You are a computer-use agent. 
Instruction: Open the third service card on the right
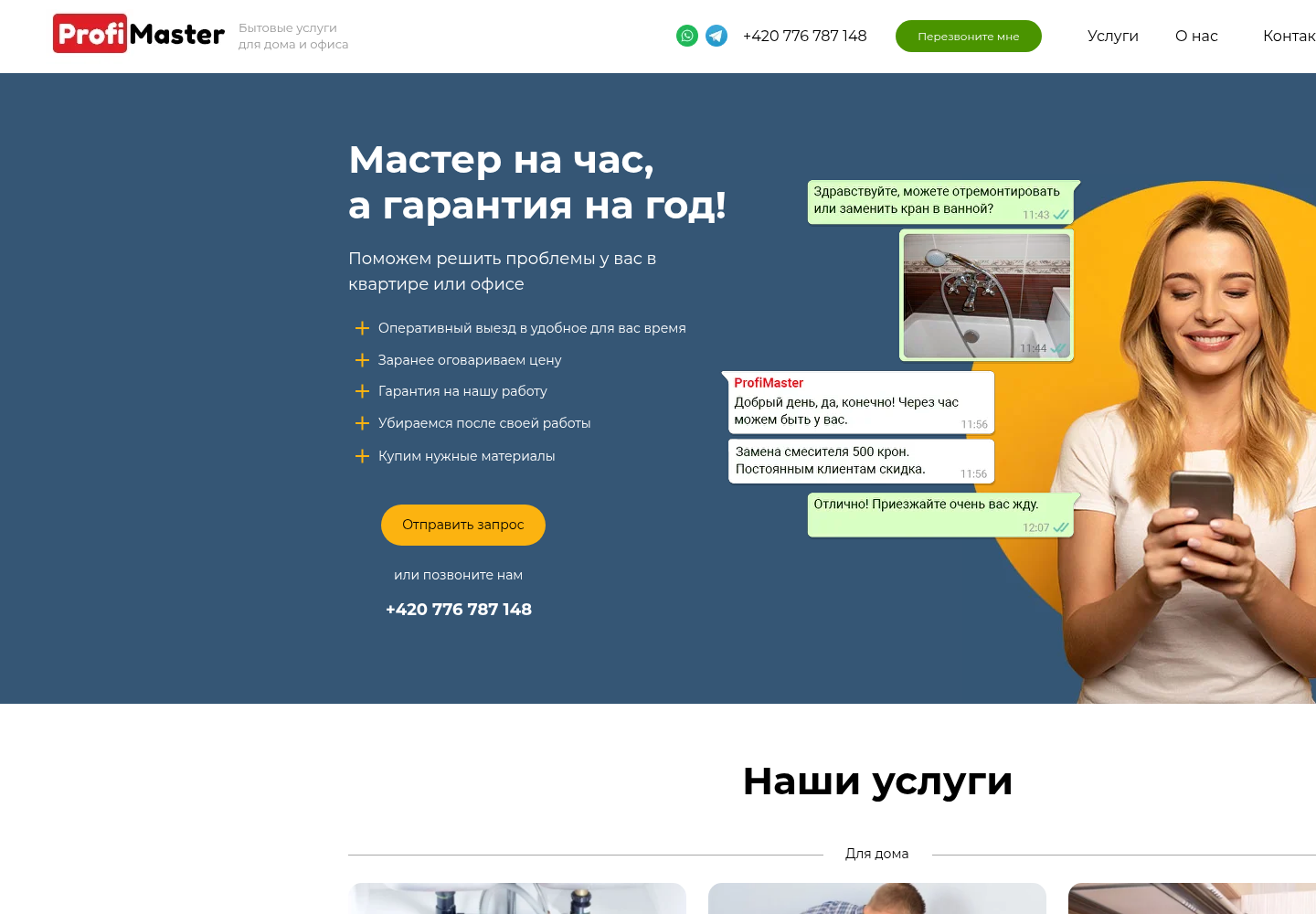point(1192,898)
